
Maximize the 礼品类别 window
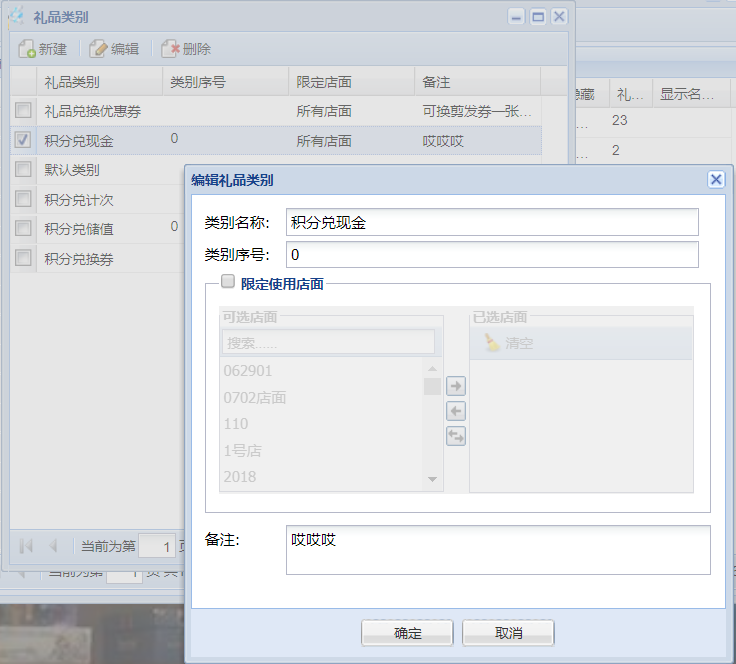[x=537, y=17]
